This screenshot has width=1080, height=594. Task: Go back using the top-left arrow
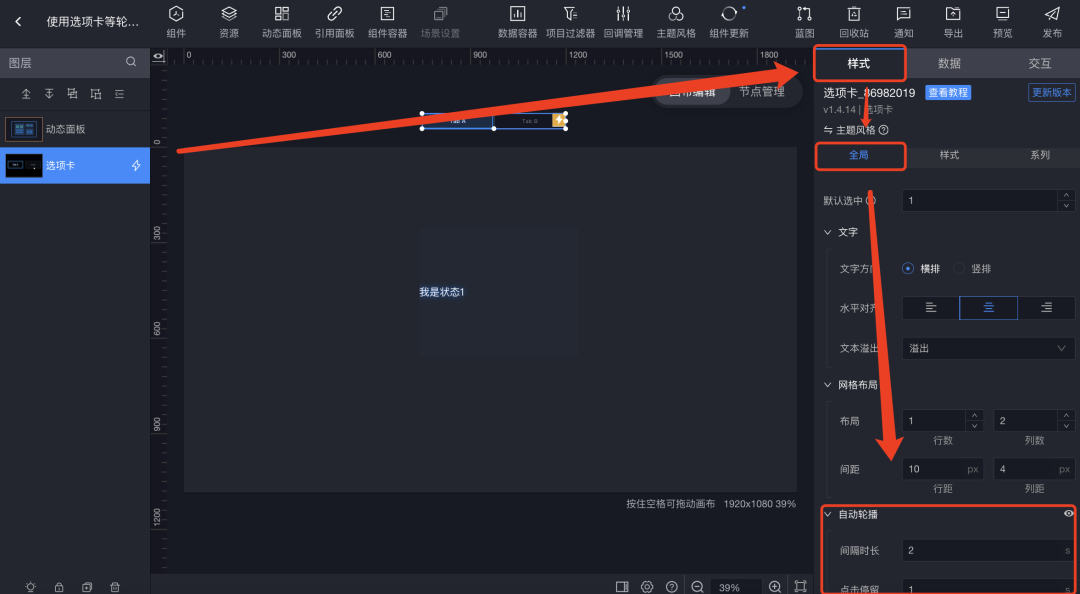click(18, 21)
